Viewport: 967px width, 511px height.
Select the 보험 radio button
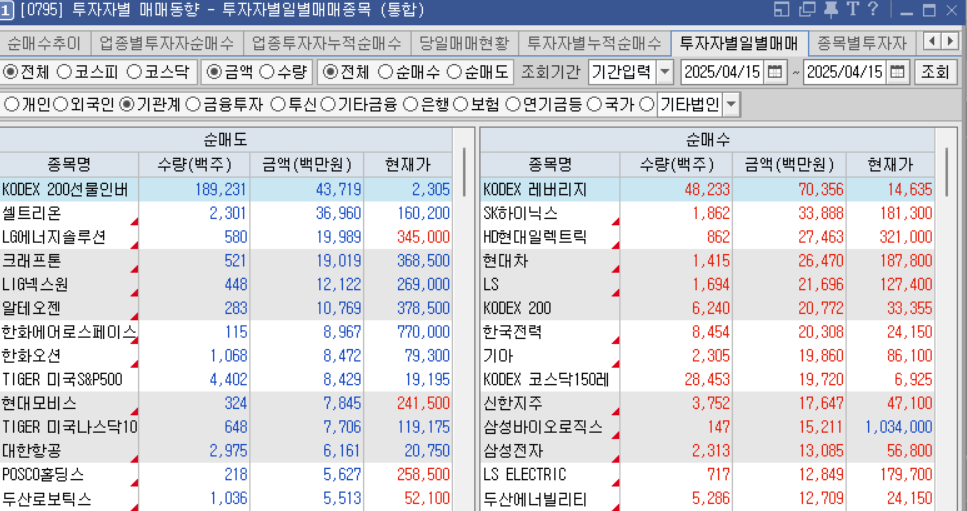460,105
